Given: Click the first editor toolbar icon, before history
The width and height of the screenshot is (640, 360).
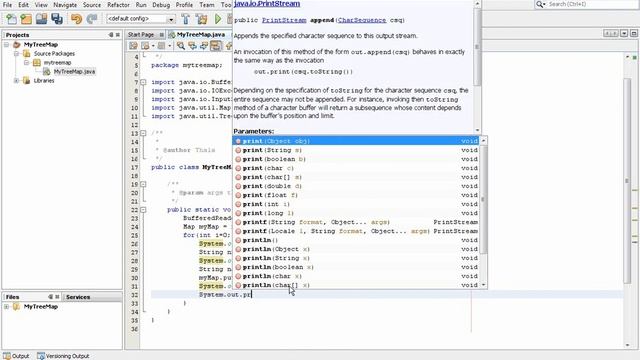Looking at the screenshot, I should pyautogui.click(x=133, y=46).
